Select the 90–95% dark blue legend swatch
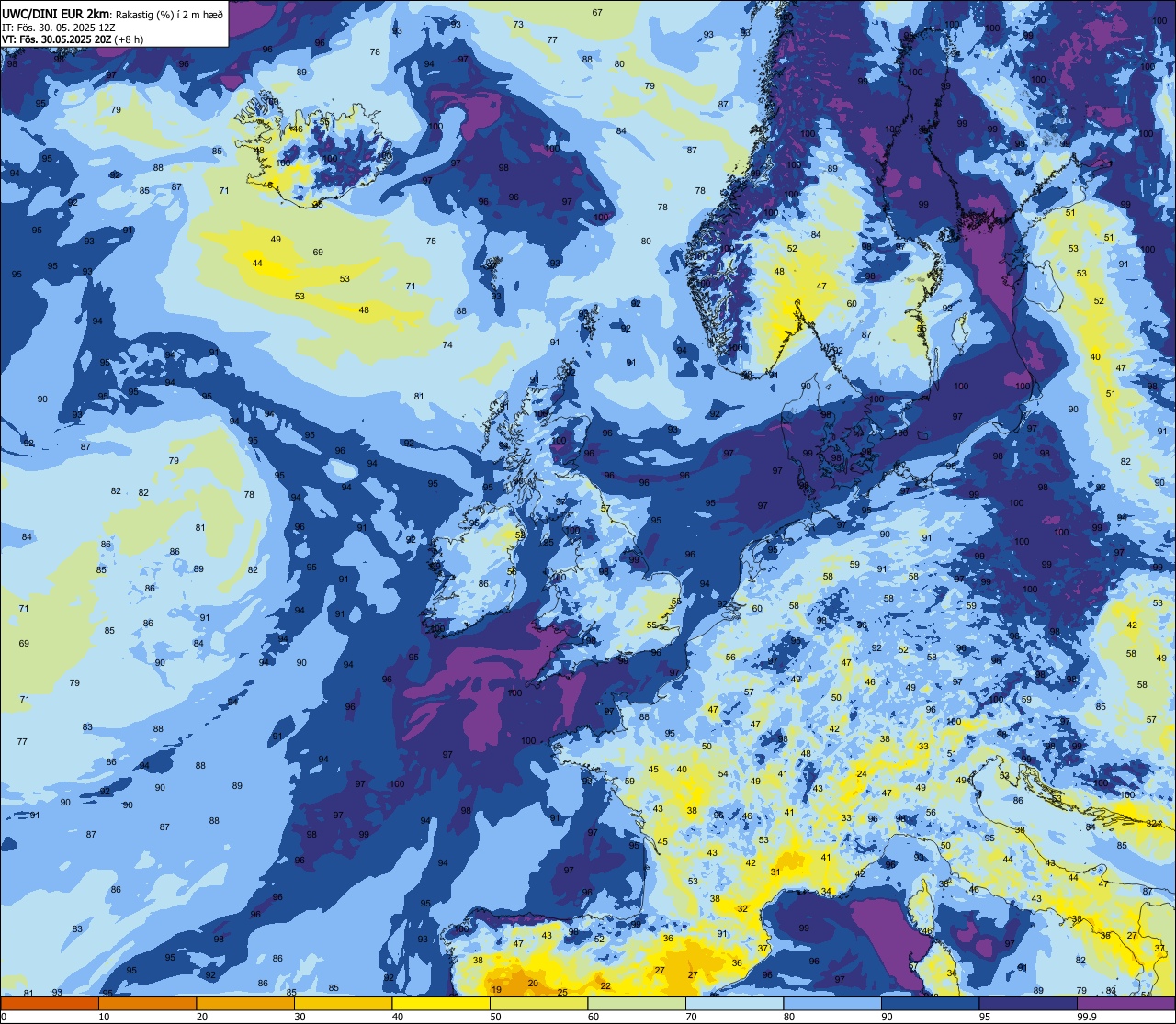This screenshot has width=1176, height=1024. tap(930, 1003)
